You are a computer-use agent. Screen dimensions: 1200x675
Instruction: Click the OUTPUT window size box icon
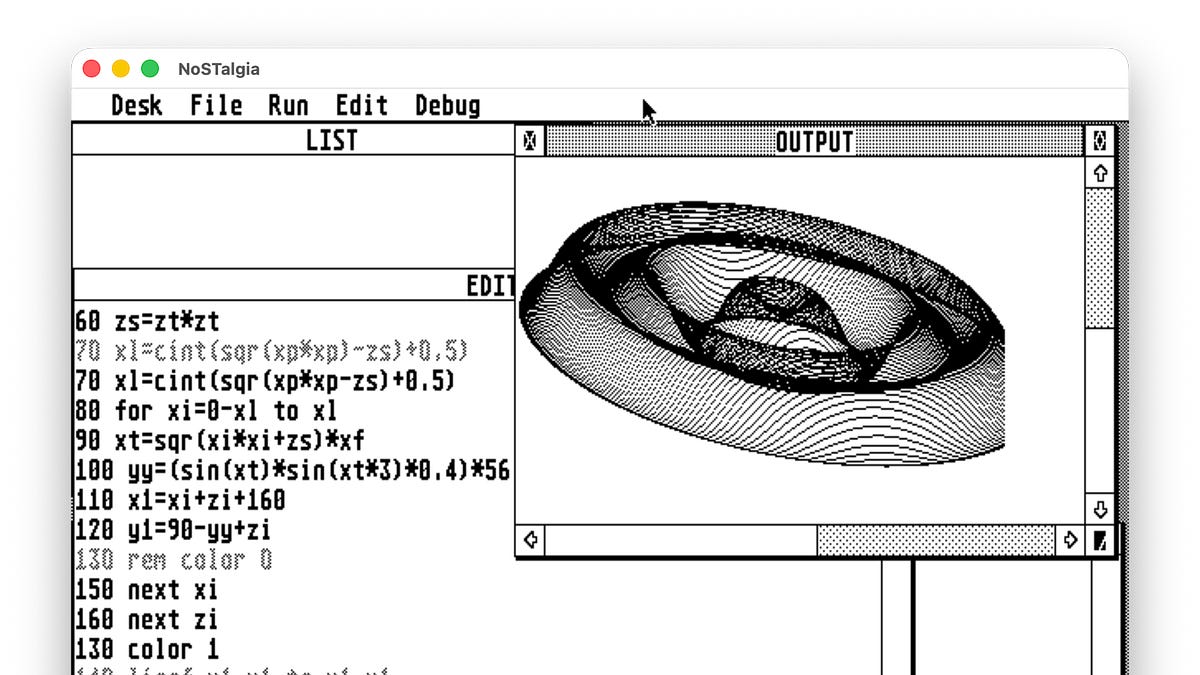click(x=1100, y=541)
